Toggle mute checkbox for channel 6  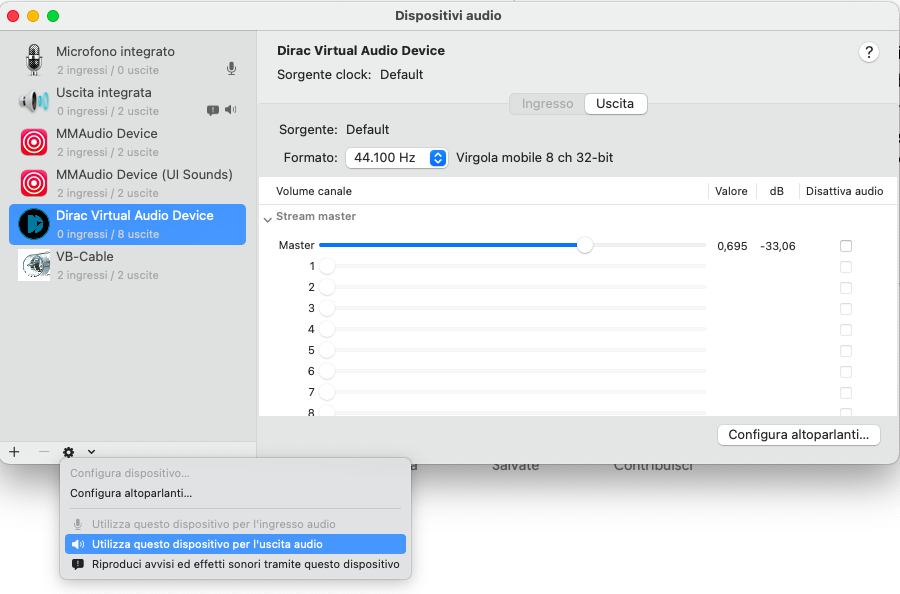click(x=845, y=372)
